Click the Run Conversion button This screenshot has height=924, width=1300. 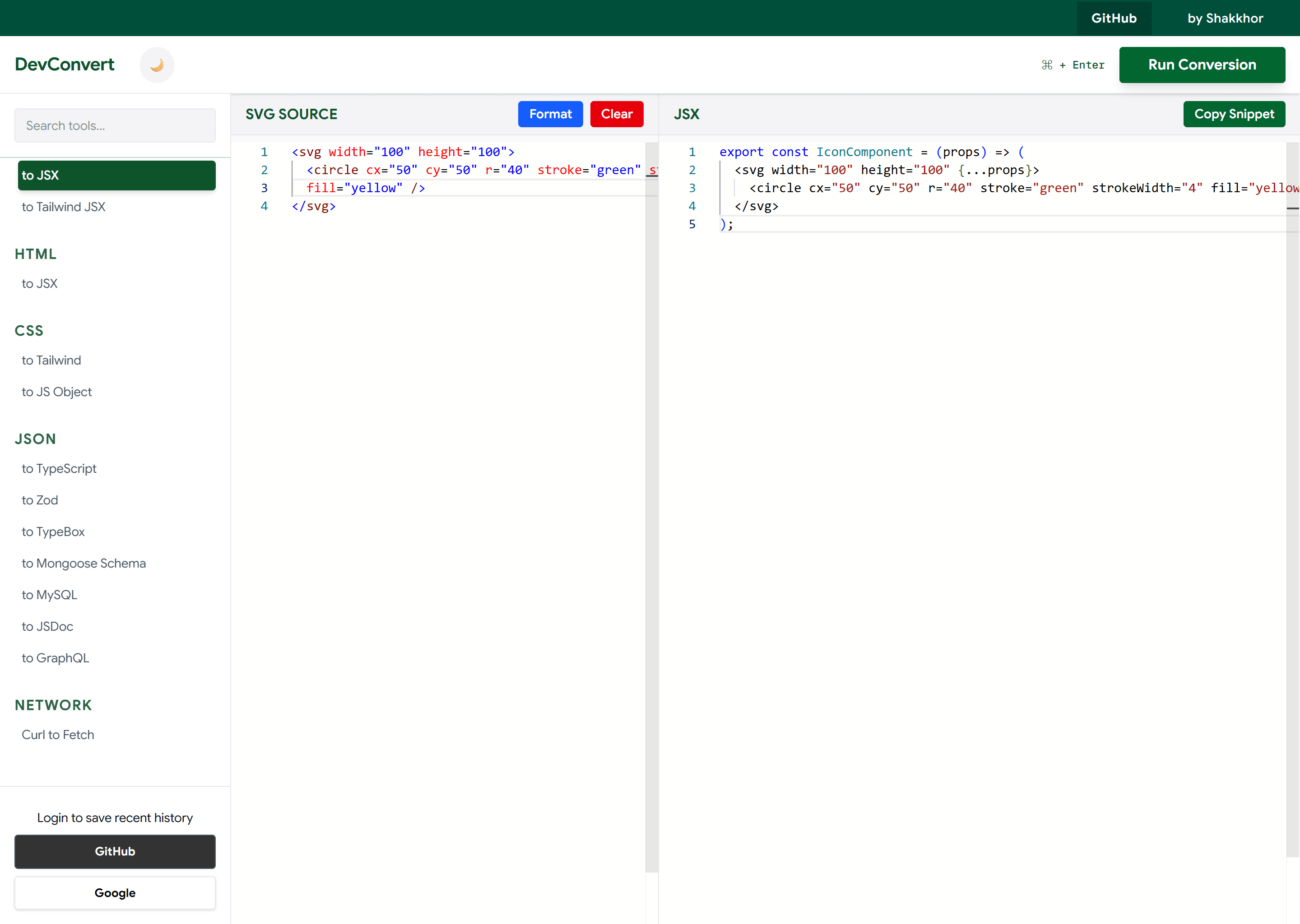pyautogui.click(x=1202, y=65)
